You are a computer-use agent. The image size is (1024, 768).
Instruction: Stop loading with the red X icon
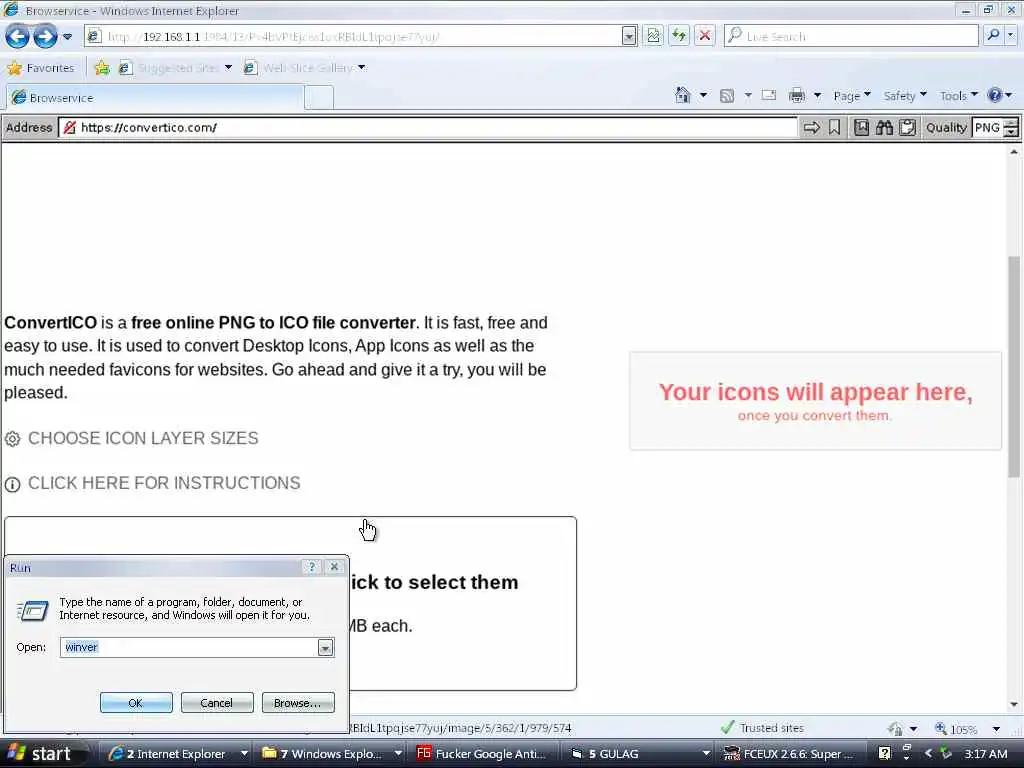(x=705, y=36)
